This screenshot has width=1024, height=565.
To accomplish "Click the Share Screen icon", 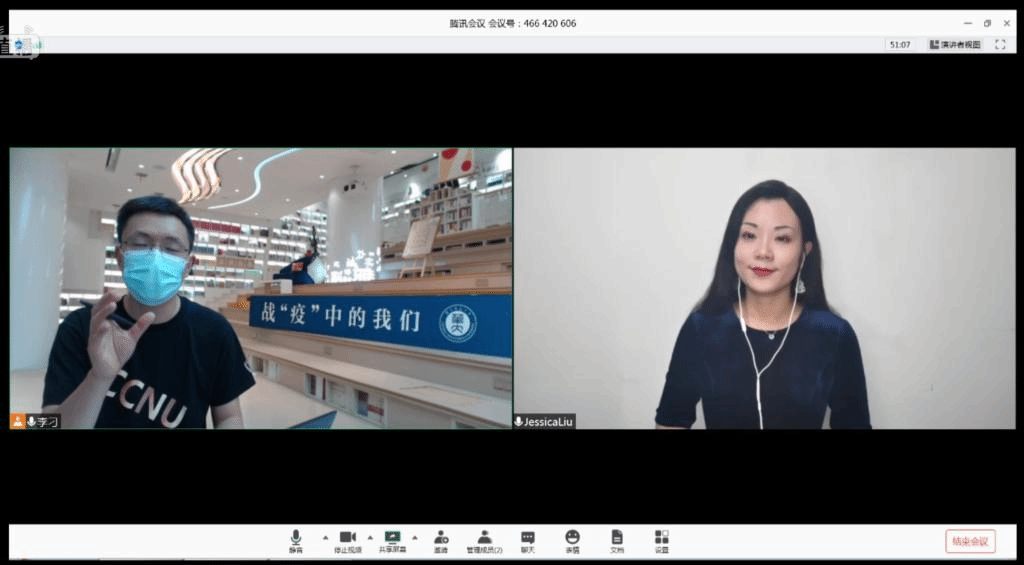I will point(392,540).
